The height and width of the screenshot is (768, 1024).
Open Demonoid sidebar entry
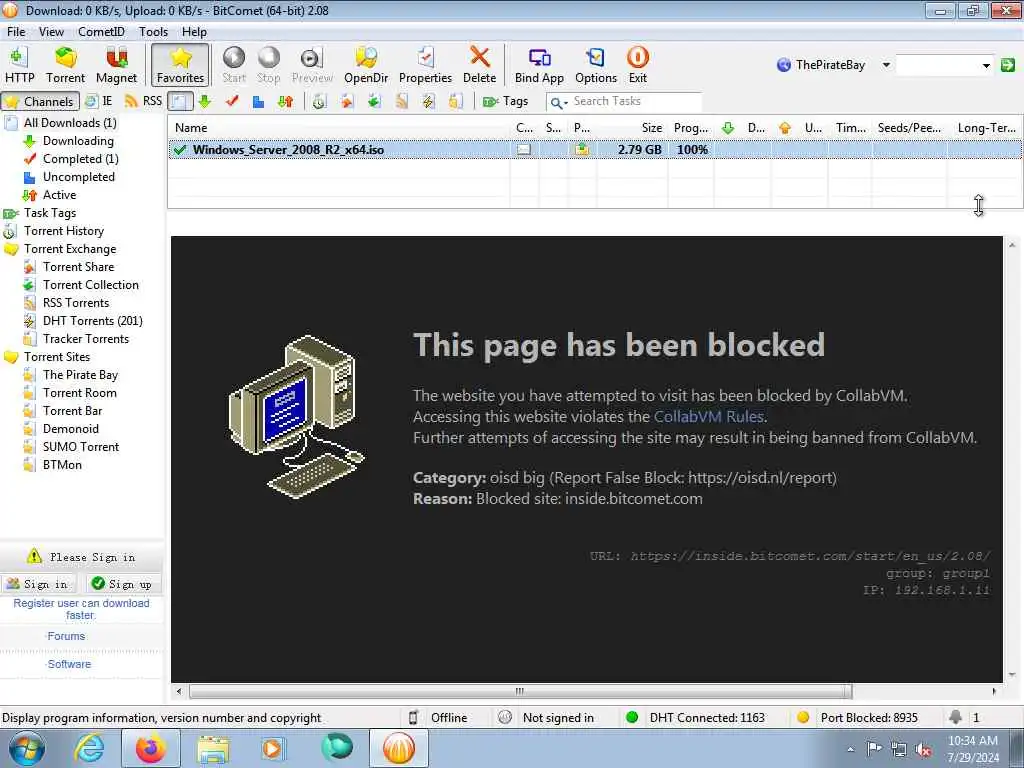click(71, 429)
